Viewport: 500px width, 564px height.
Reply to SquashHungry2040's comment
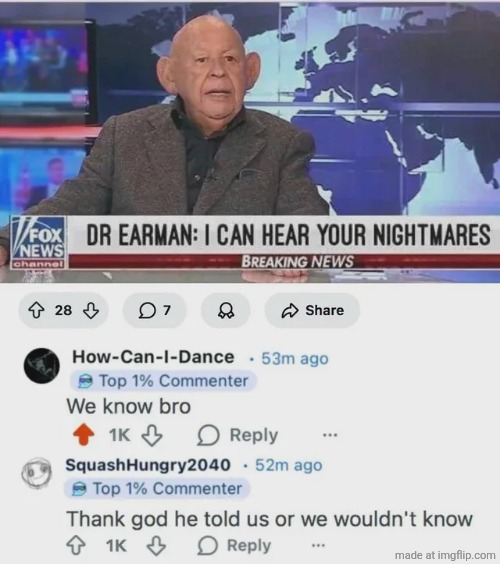[234, 546]
